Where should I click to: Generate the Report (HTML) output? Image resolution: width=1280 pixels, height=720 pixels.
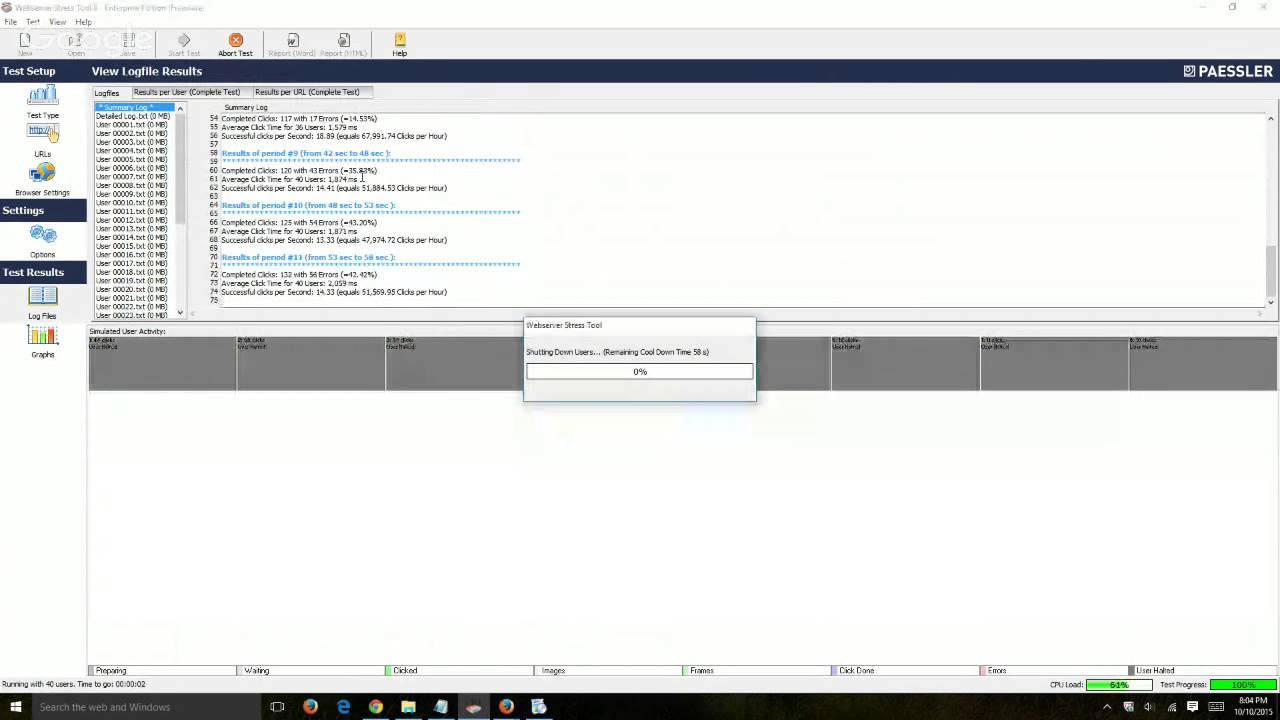(x=344, y=44)
